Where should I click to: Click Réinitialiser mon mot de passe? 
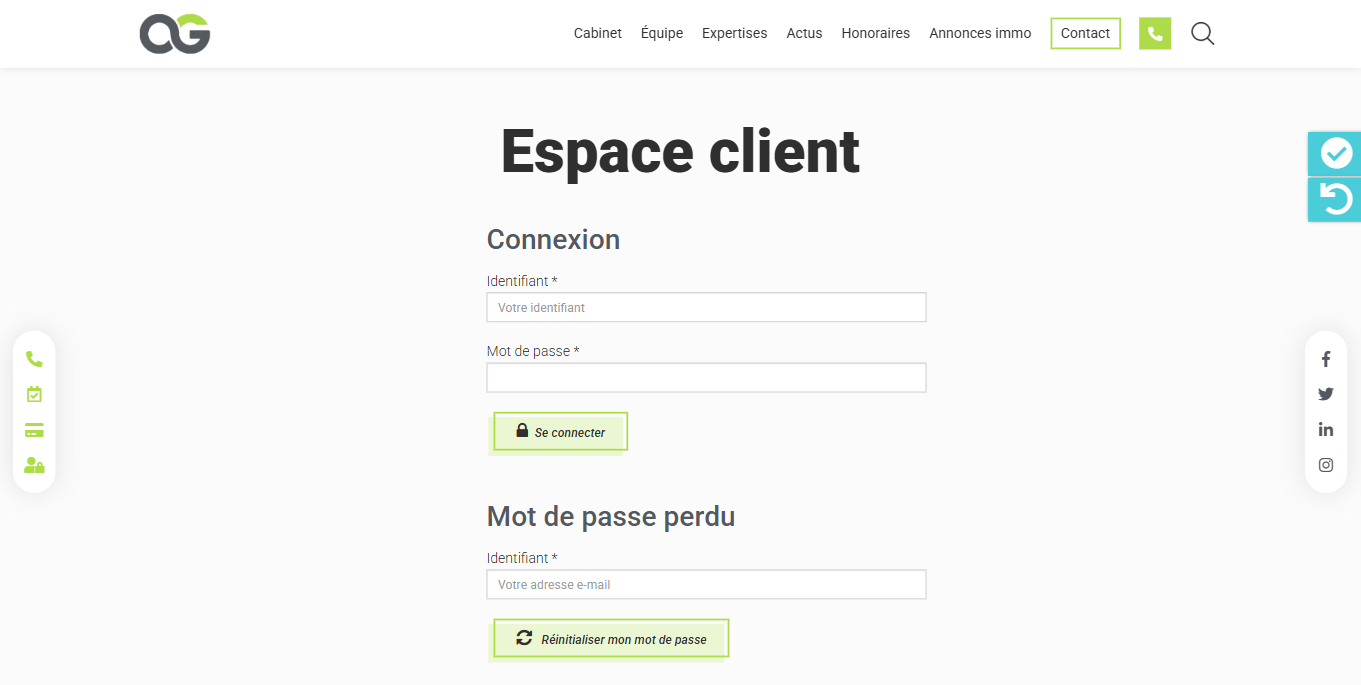pos(611,639)
